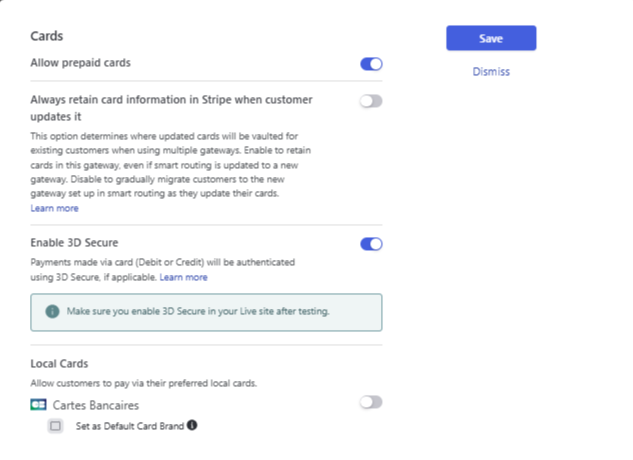Click the Cartes Bancaires card logo icon
This screenshot has width=633, height=460.
pyautogui.click(x=38, y=404)
